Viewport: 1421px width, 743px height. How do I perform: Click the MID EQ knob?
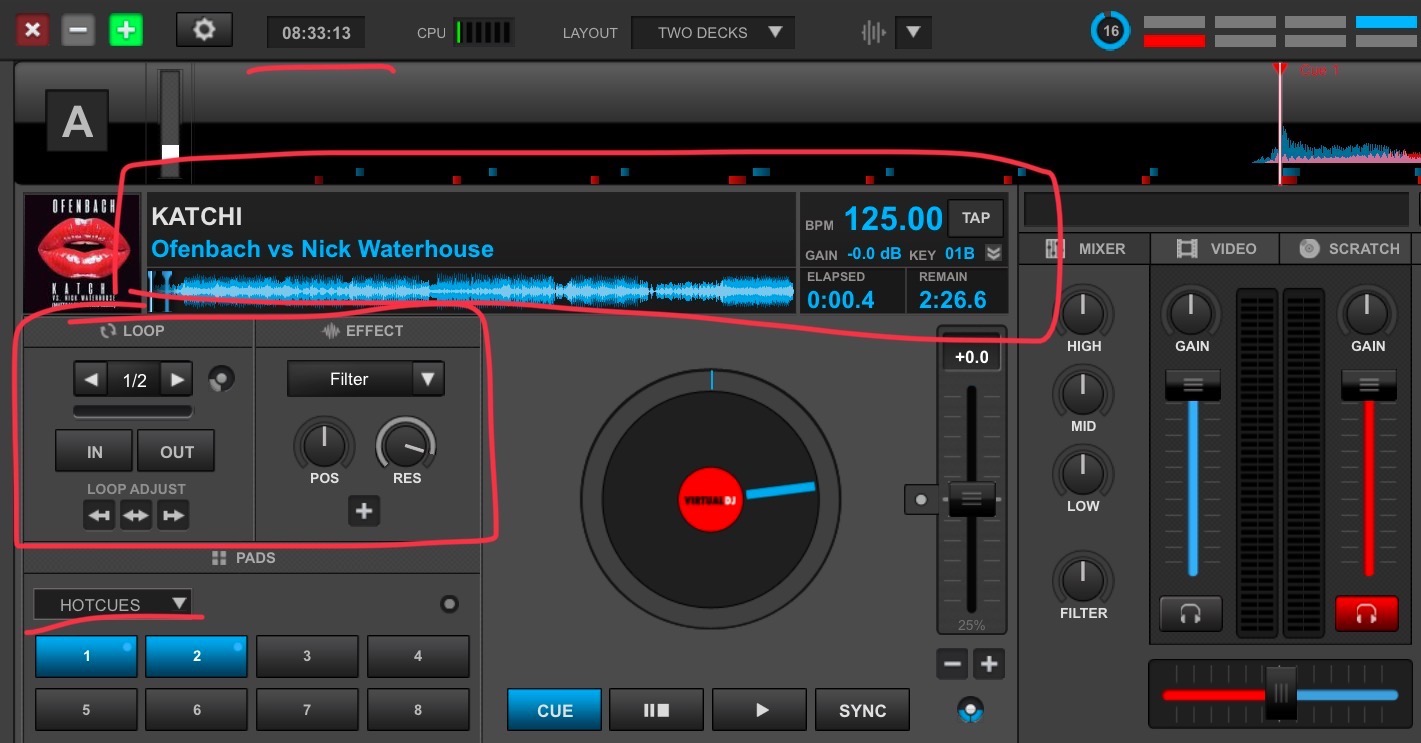1083,392
